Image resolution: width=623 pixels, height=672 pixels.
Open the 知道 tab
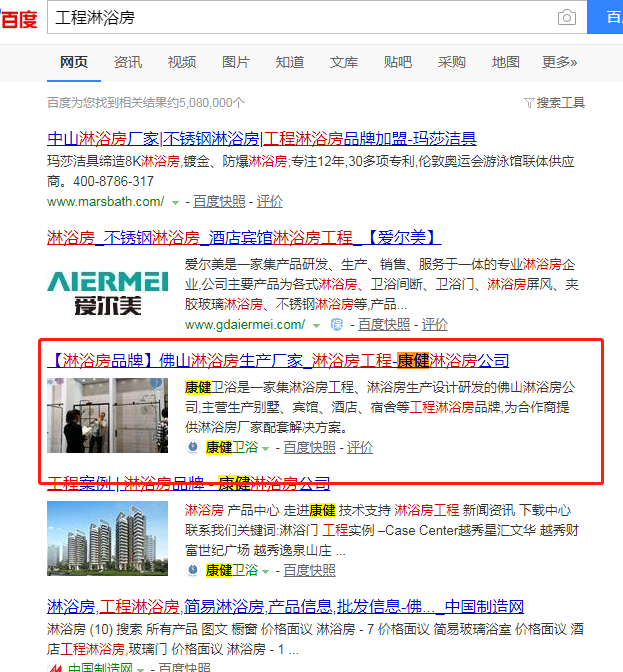pos(290,62)
